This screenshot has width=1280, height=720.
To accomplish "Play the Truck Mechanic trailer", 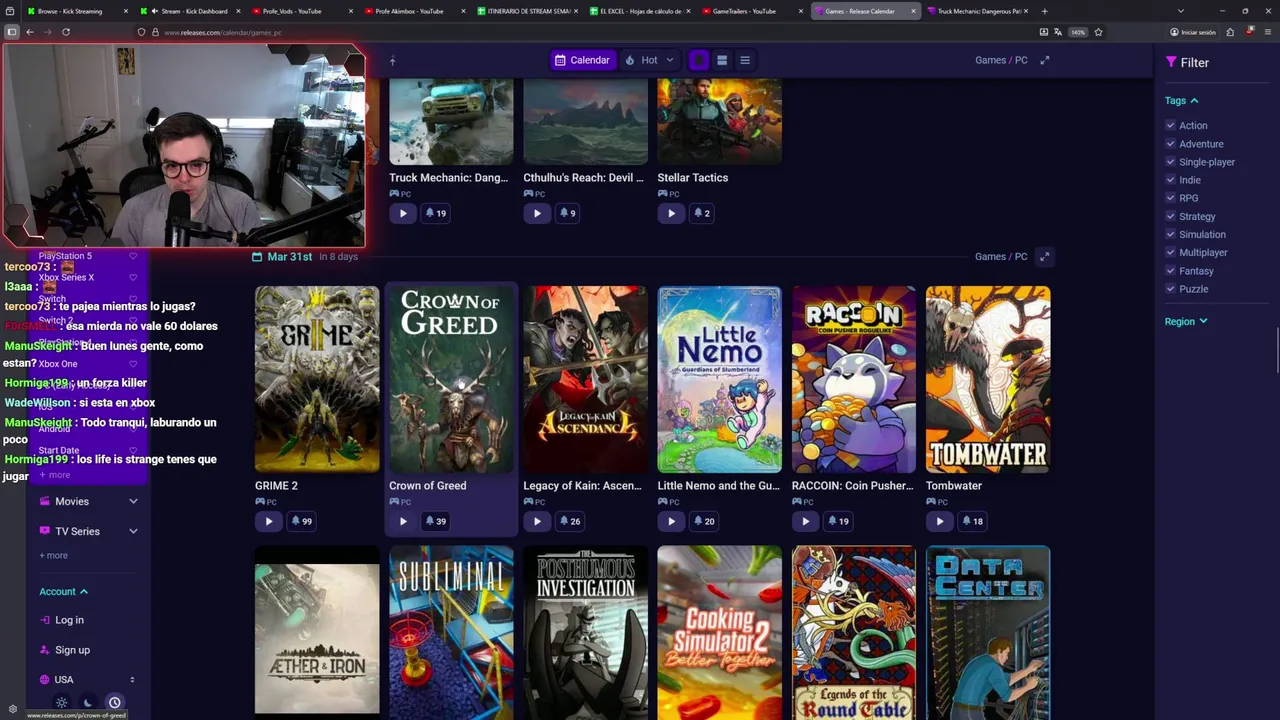I will 403,213.
